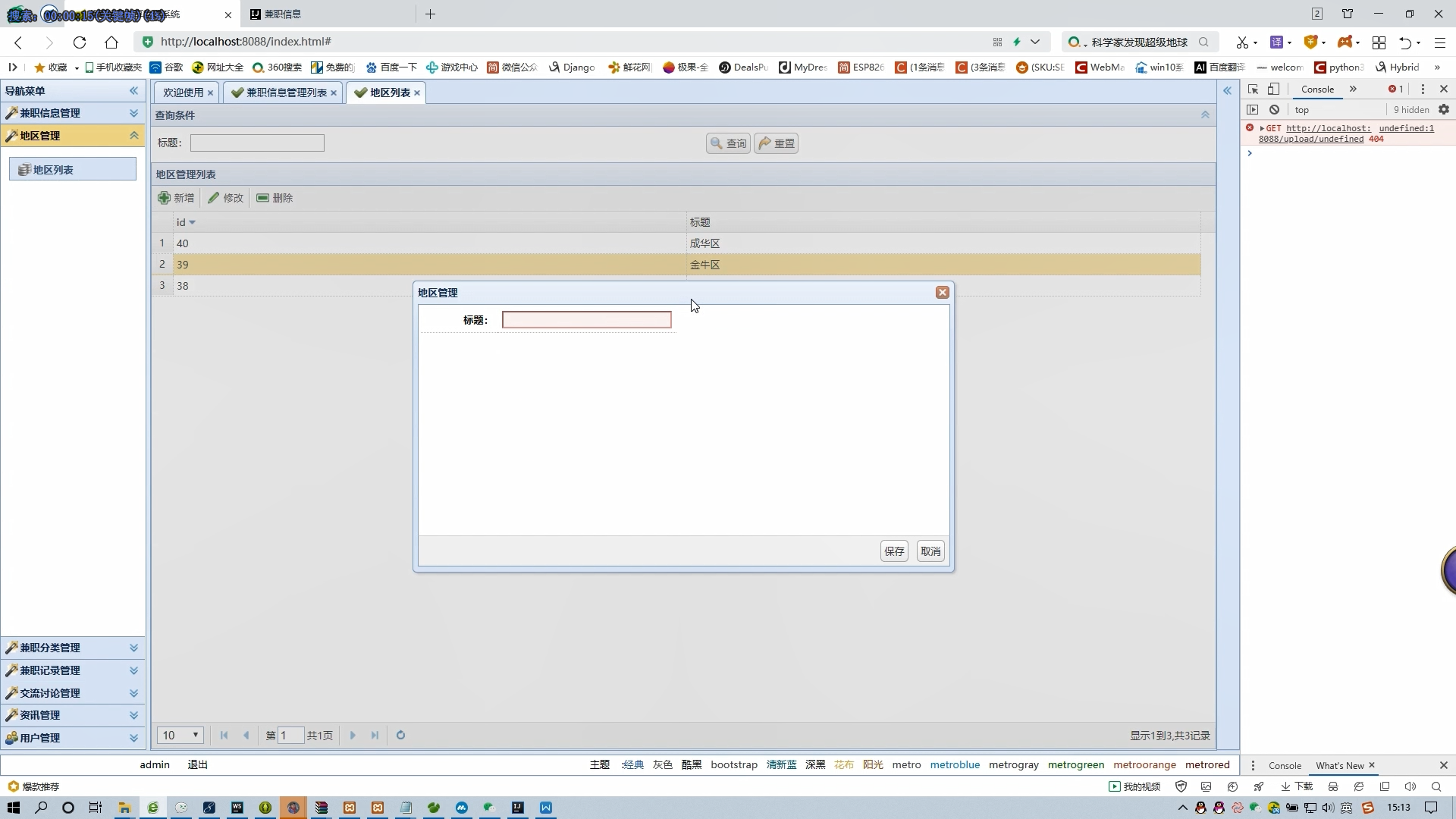The width and height of the screenshot is (1456, 819).
Task: Click 保存 button in dialog
Action: point(894,551)
